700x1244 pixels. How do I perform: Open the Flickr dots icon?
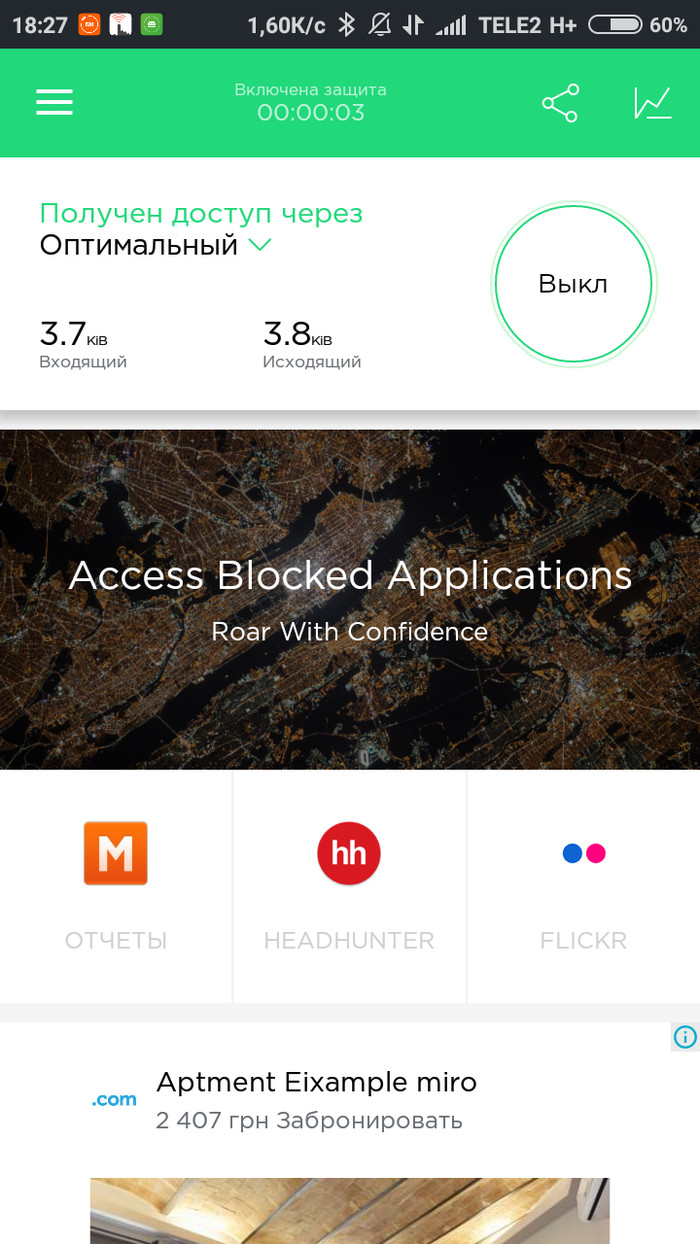pos(584,853)
